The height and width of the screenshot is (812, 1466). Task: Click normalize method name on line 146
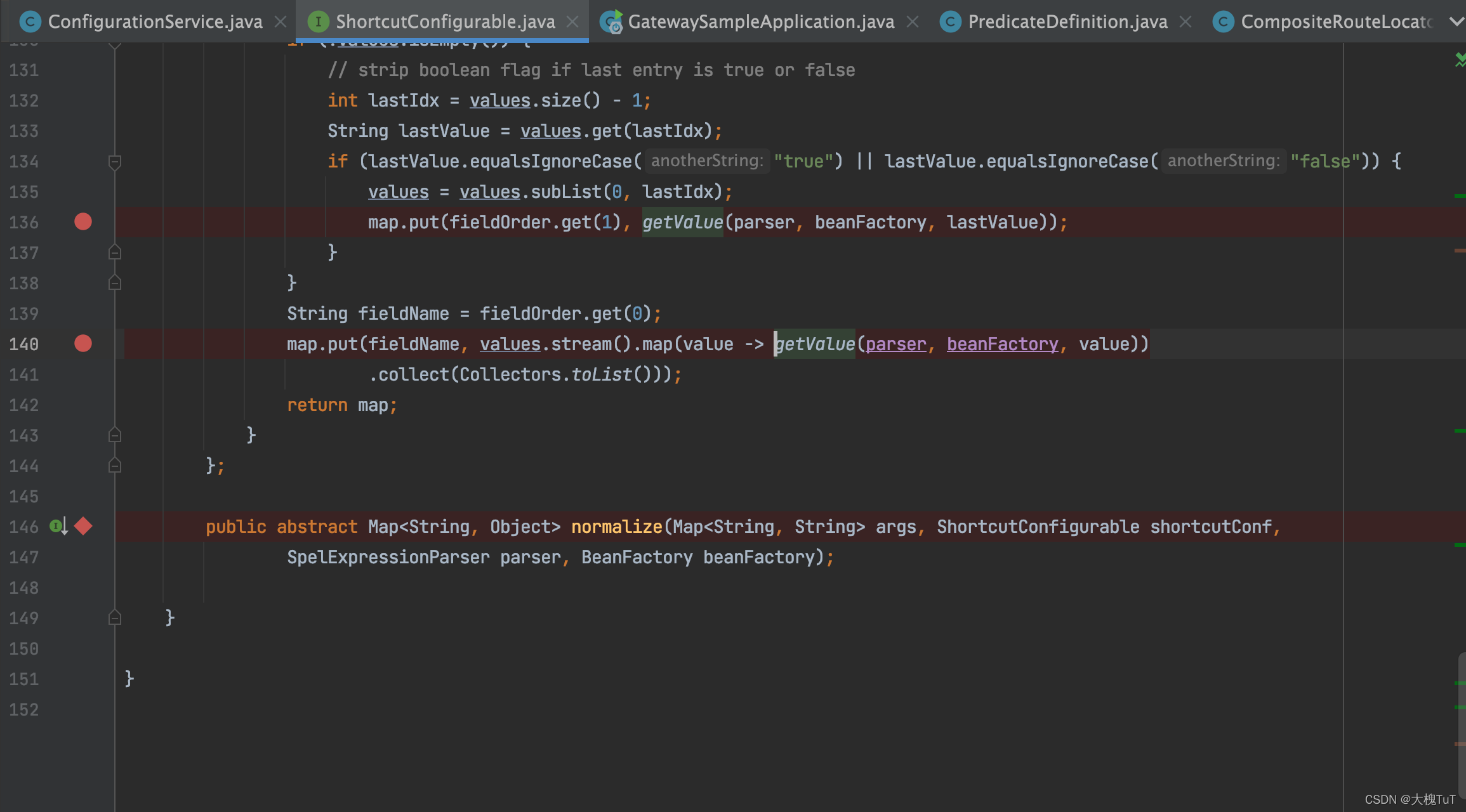pos(617,527)
